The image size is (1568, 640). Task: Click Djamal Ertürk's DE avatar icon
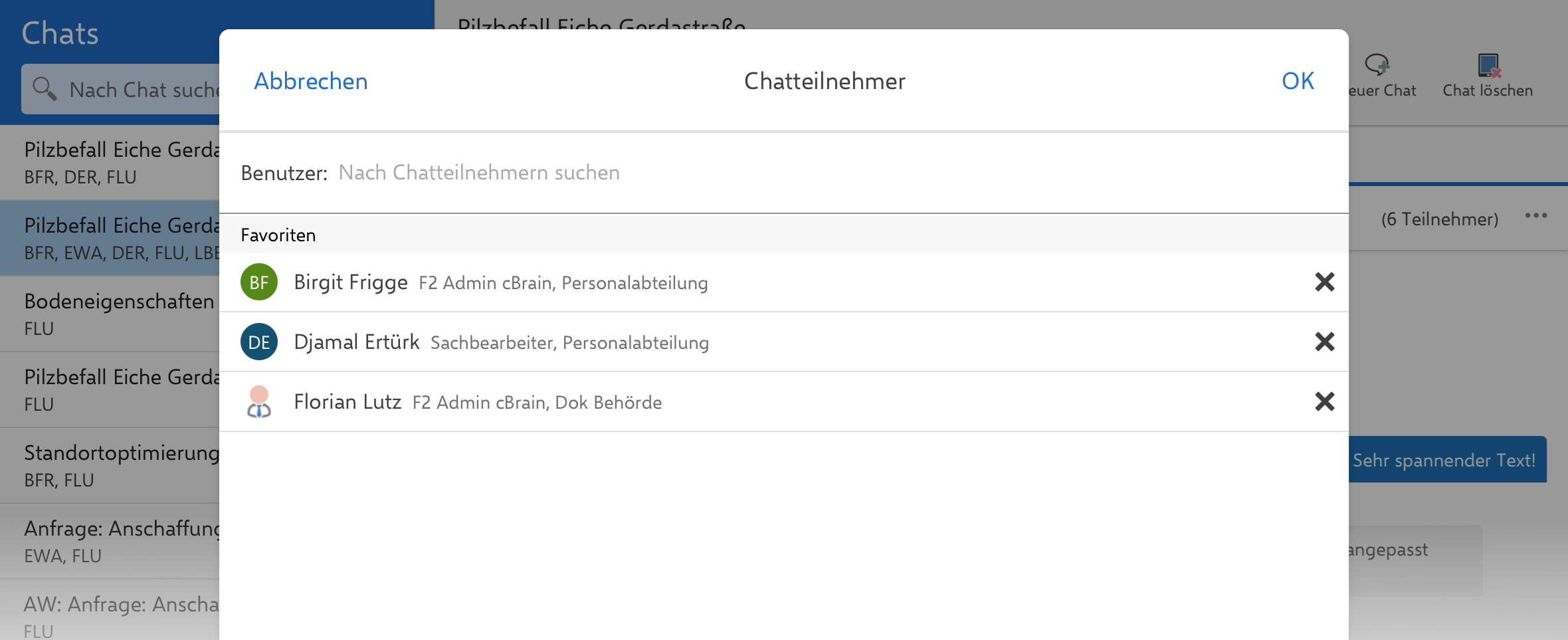pos(258,342)
